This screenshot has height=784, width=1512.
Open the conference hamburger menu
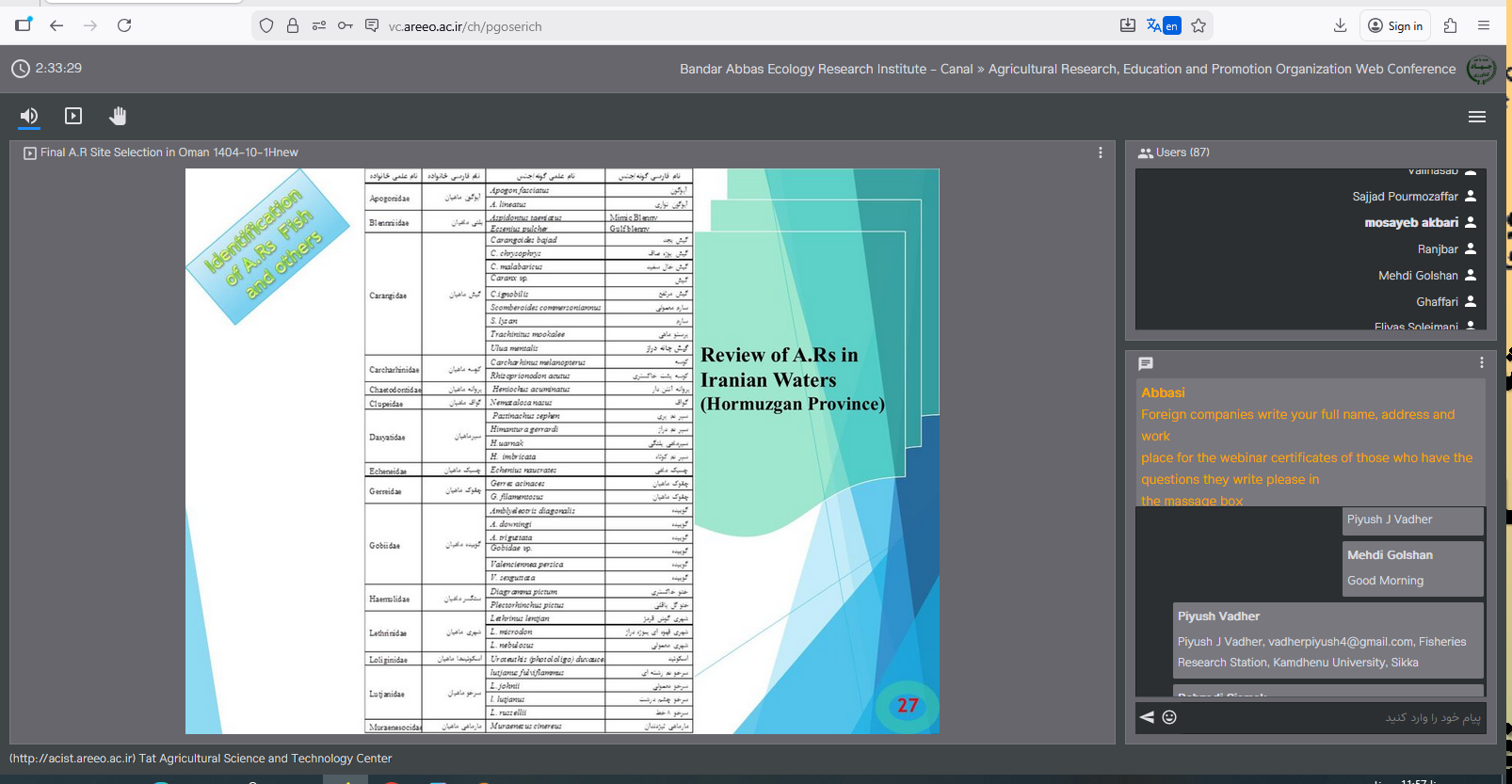(1476, 117)
